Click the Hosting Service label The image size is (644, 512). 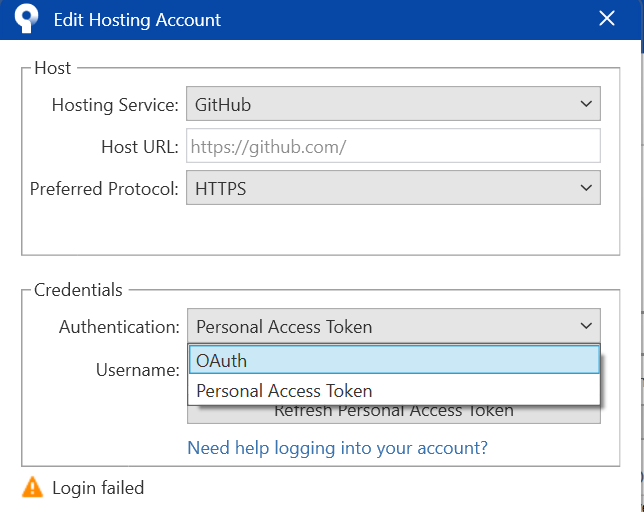[115, 104]
